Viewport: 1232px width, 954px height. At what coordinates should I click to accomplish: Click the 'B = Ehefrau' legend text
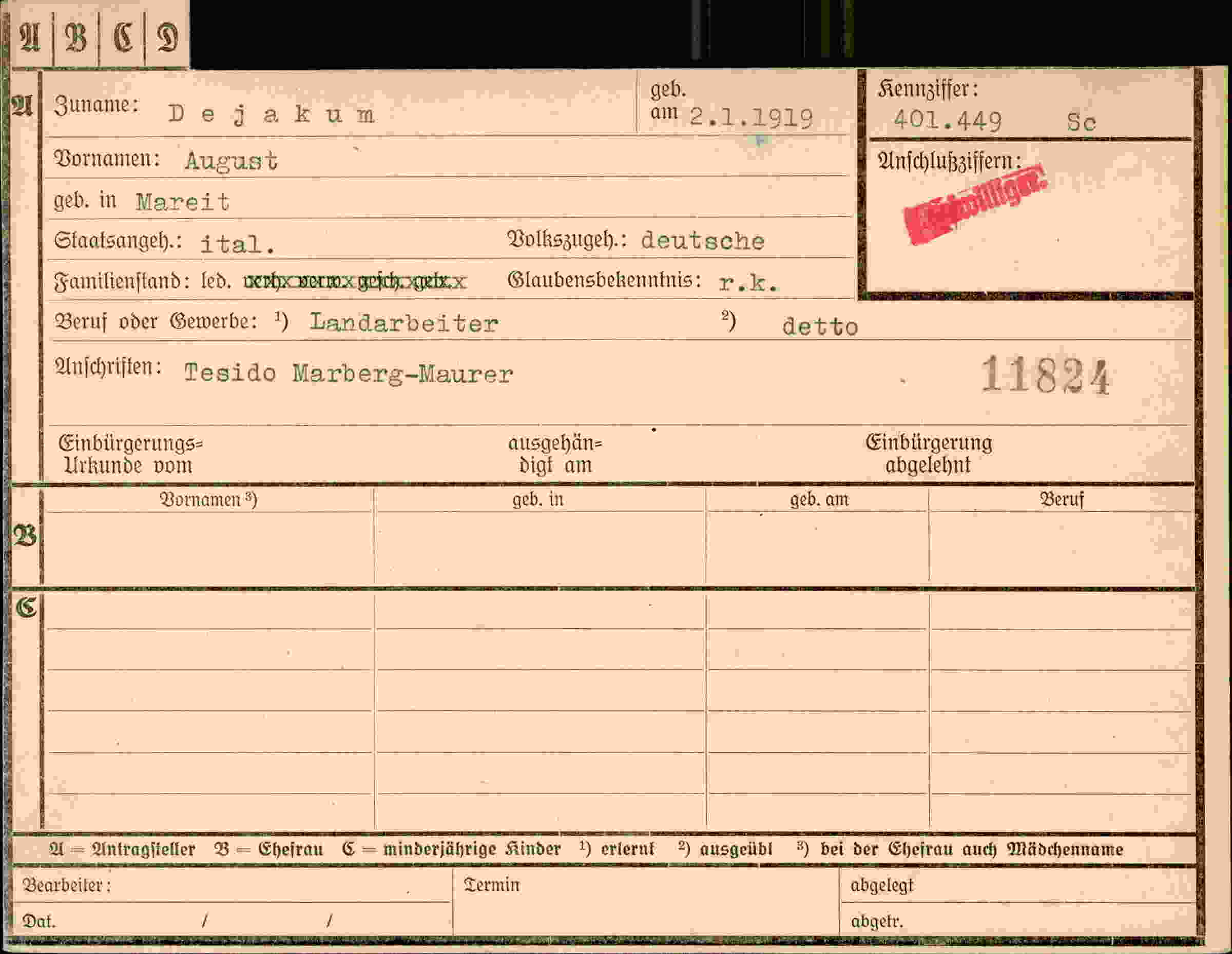point(268,849)
